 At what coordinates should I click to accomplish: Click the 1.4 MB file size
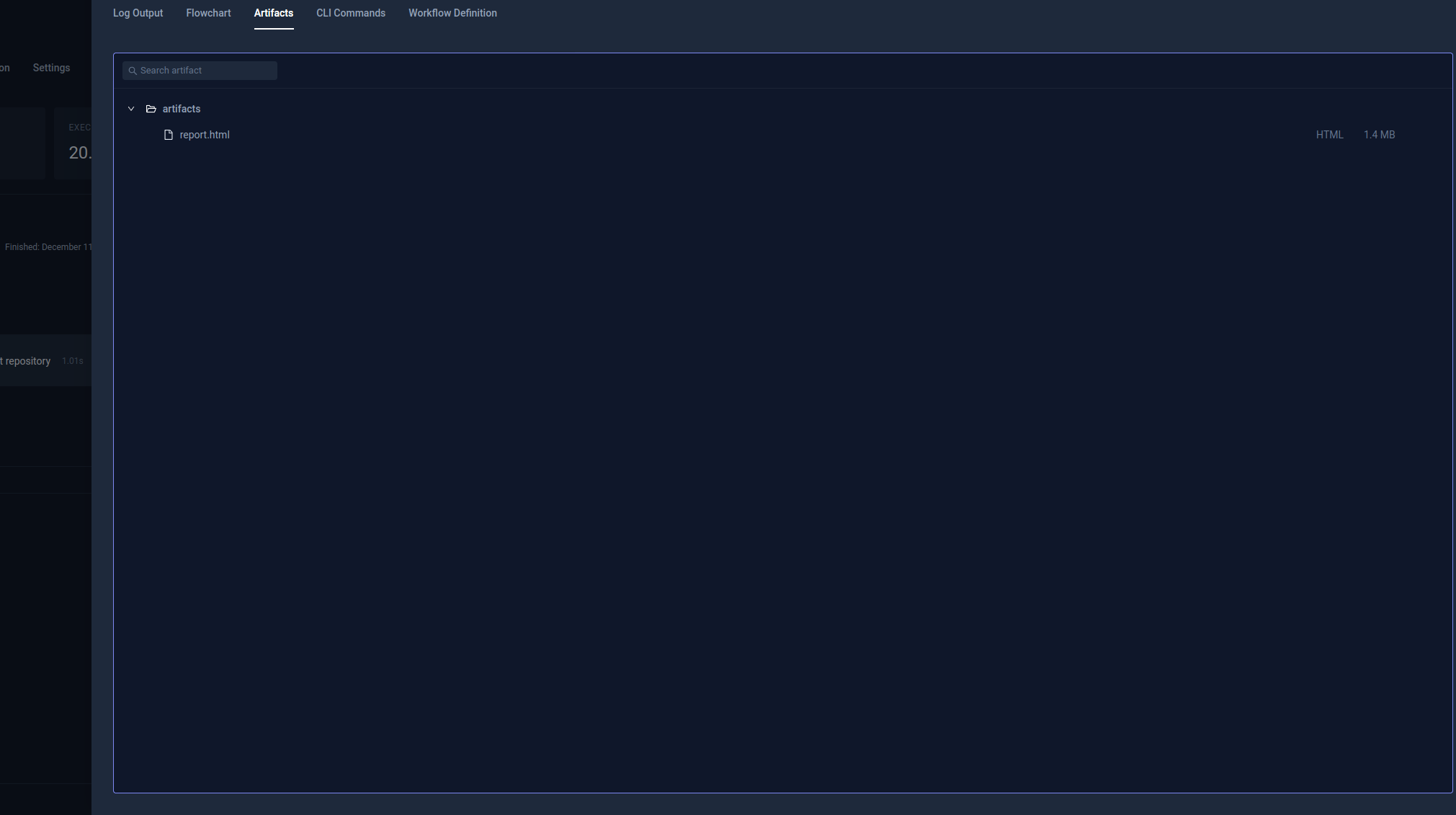tap(1379, 135)
